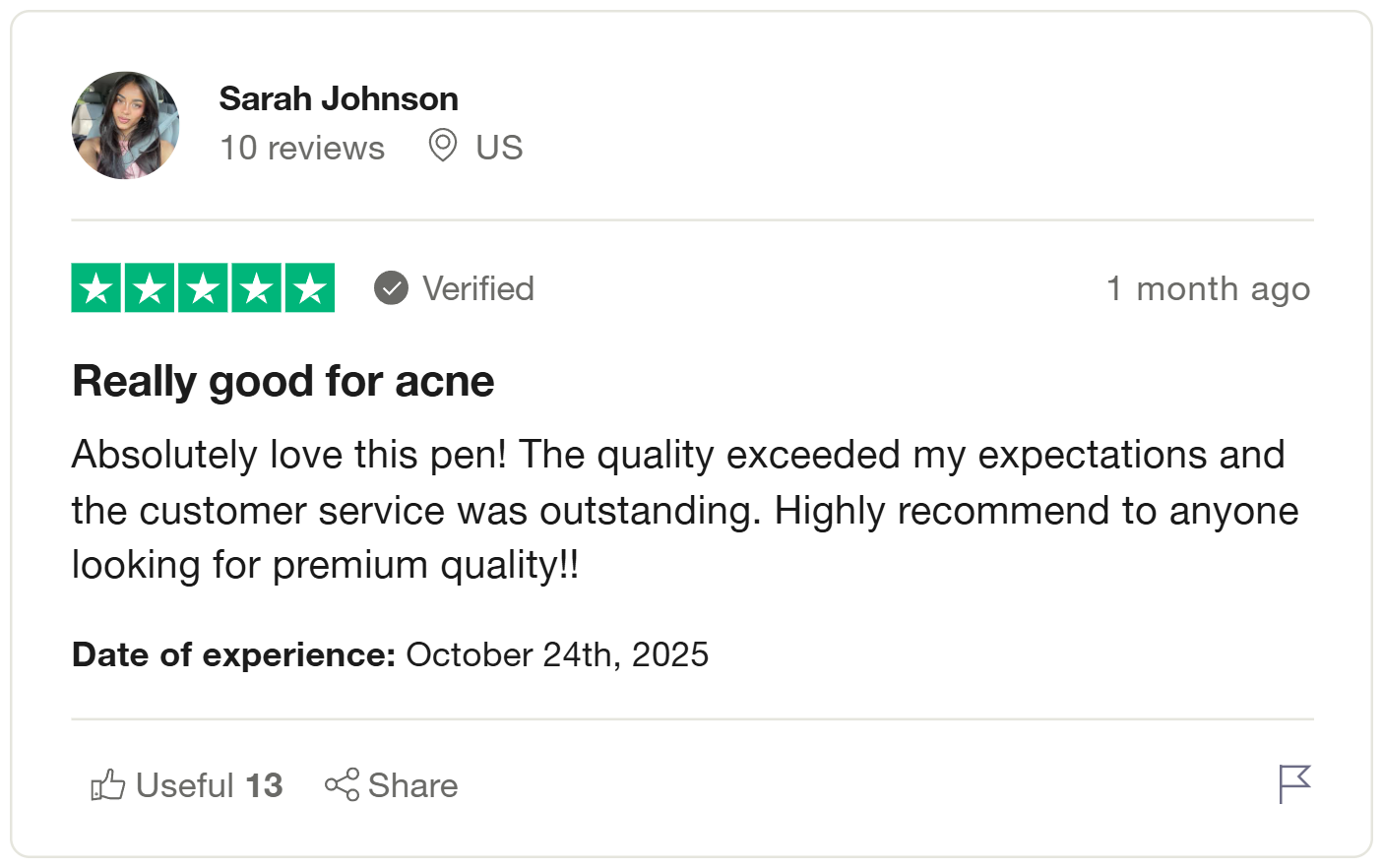
Task: Click the second green rating star
Action: click(150, 288)
